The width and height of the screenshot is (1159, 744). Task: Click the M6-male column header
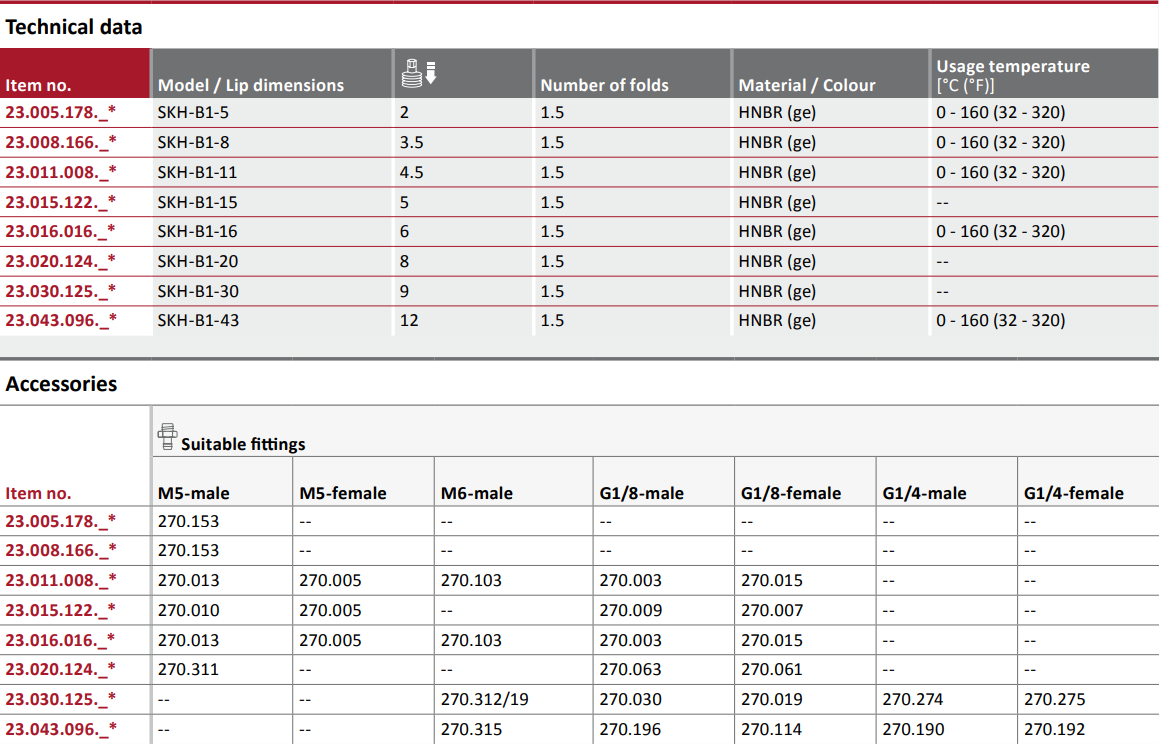(477, 493)
